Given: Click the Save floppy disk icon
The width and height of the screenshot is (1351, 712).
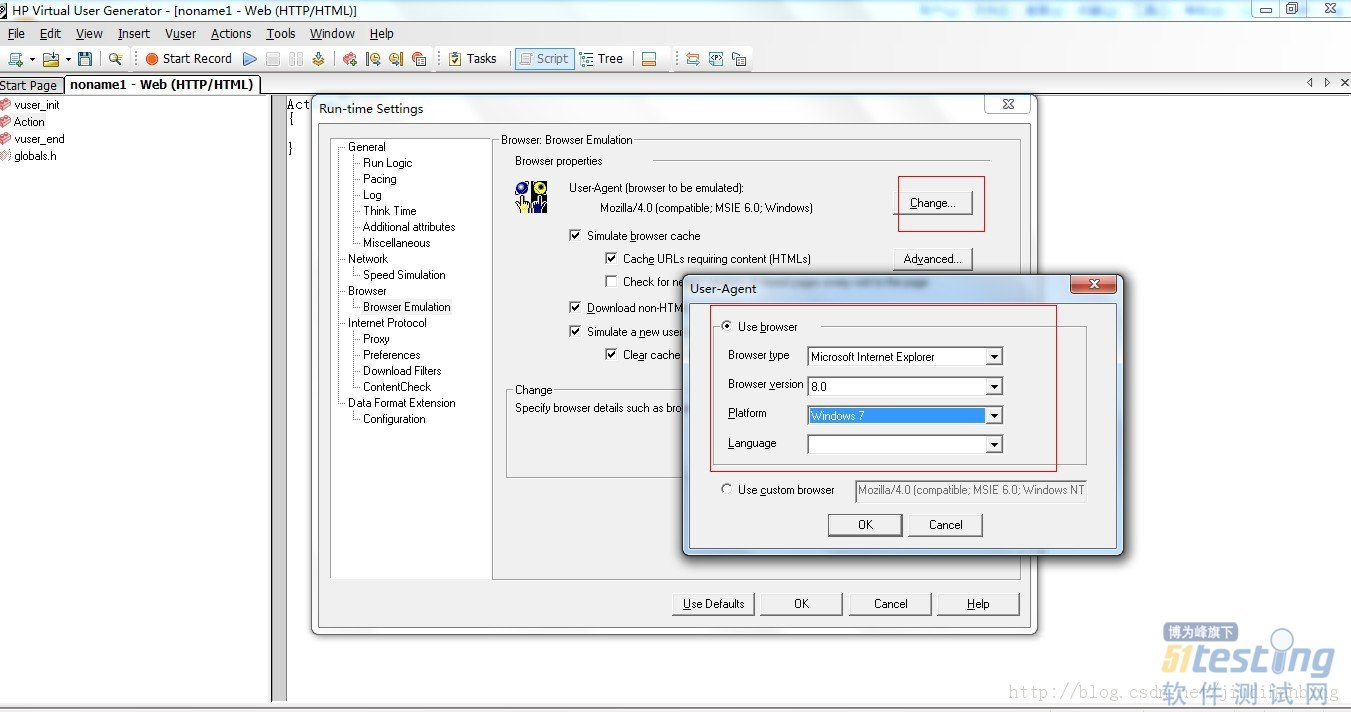Looking at the screenshot, I should click(x=85, y=59).
